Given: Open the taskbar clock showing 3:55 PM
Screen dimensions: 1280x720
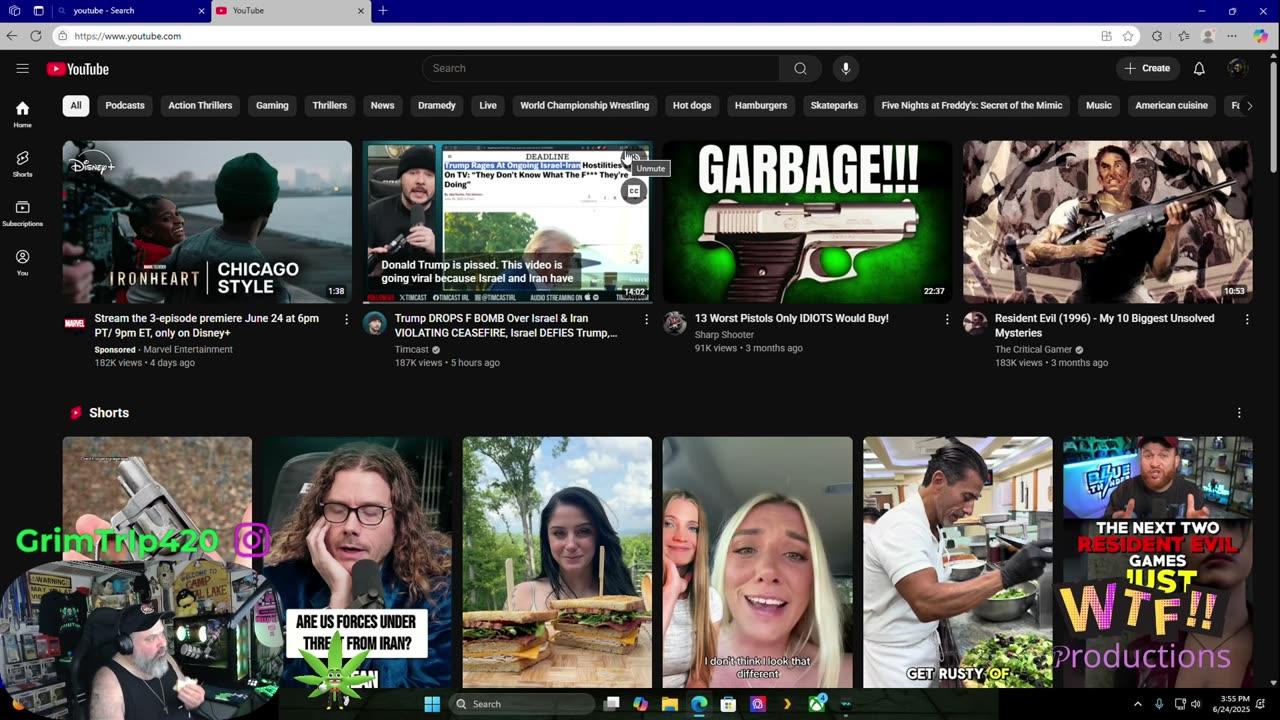Looking at the screenshot, I should tap(1234, 704).
